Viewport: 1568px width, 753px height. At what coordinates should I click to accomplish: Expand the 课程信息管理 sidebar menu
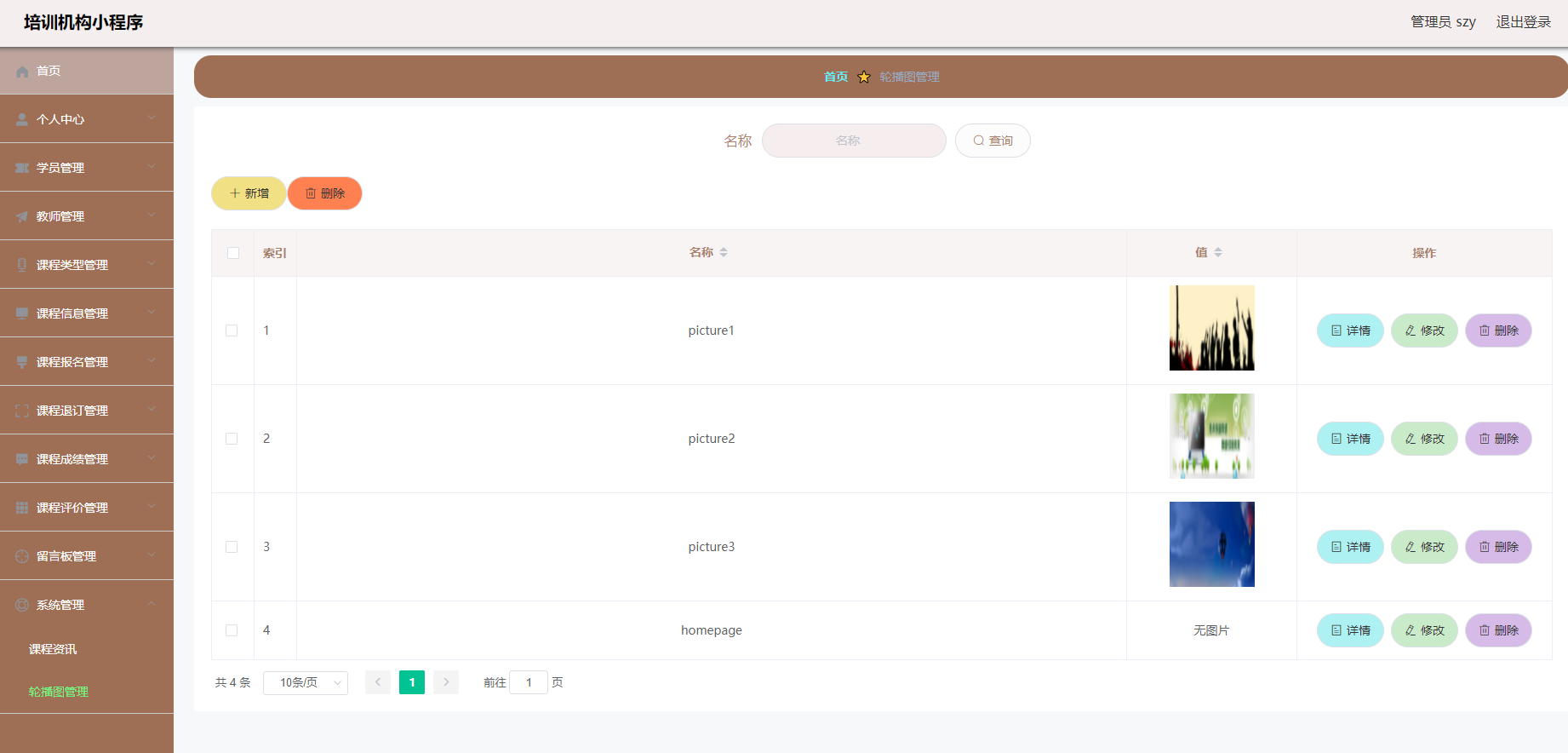pyautogui.click(x=87, y=313)
